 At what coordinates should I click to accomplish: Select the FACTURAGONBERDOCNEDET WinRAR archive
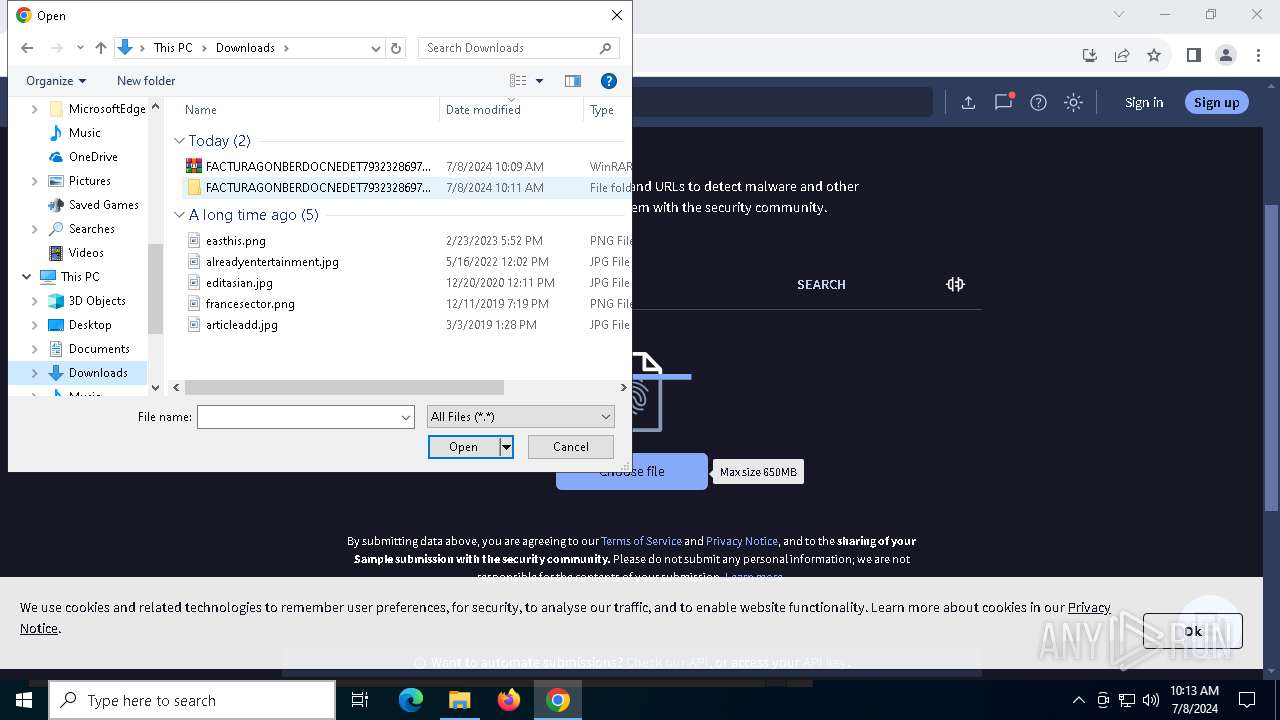[x=318, y=167]
